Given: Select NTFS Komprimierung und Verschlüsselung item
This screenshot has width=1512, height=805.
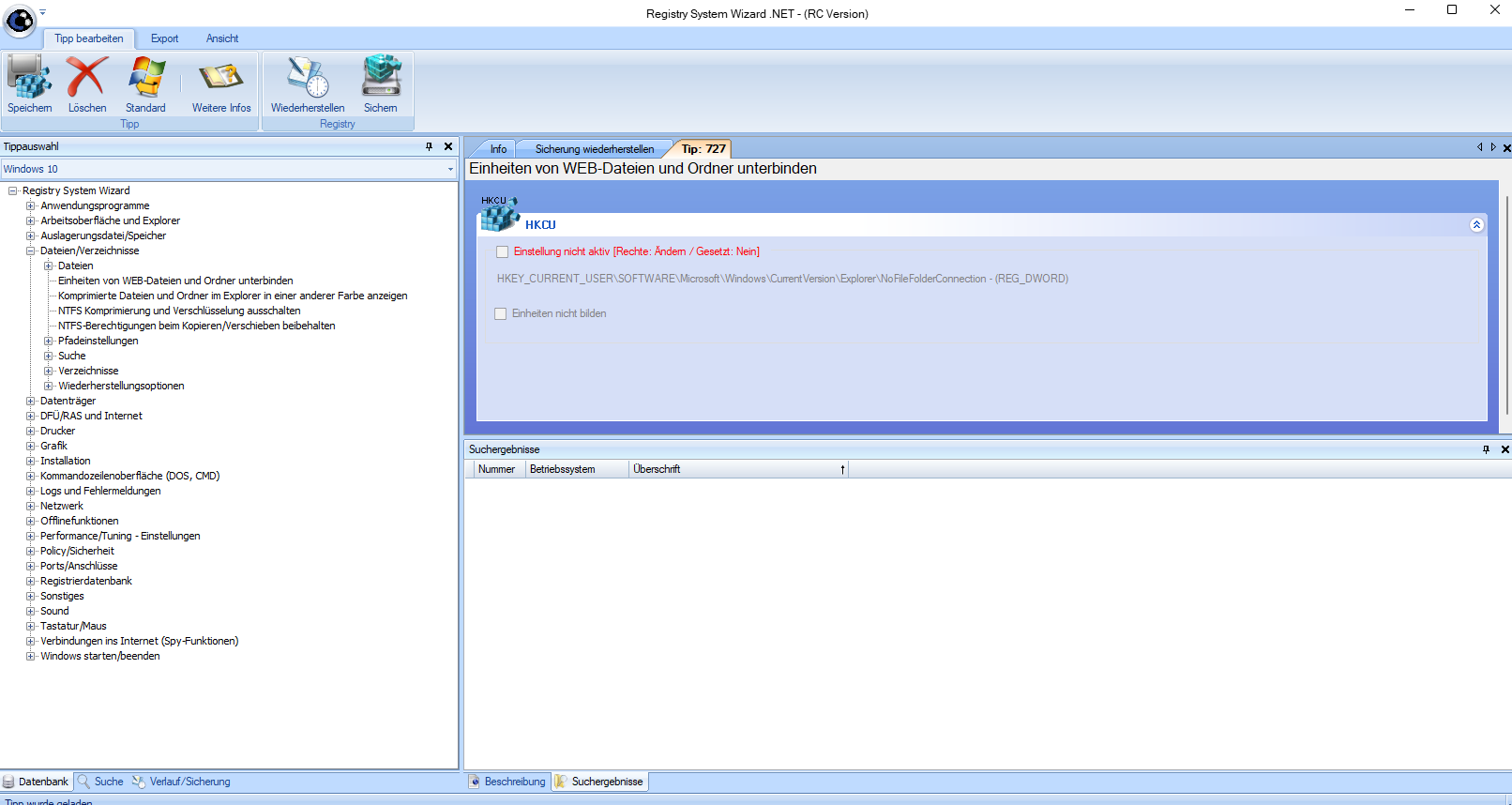Looking at the screenshot, I should 179,311.
